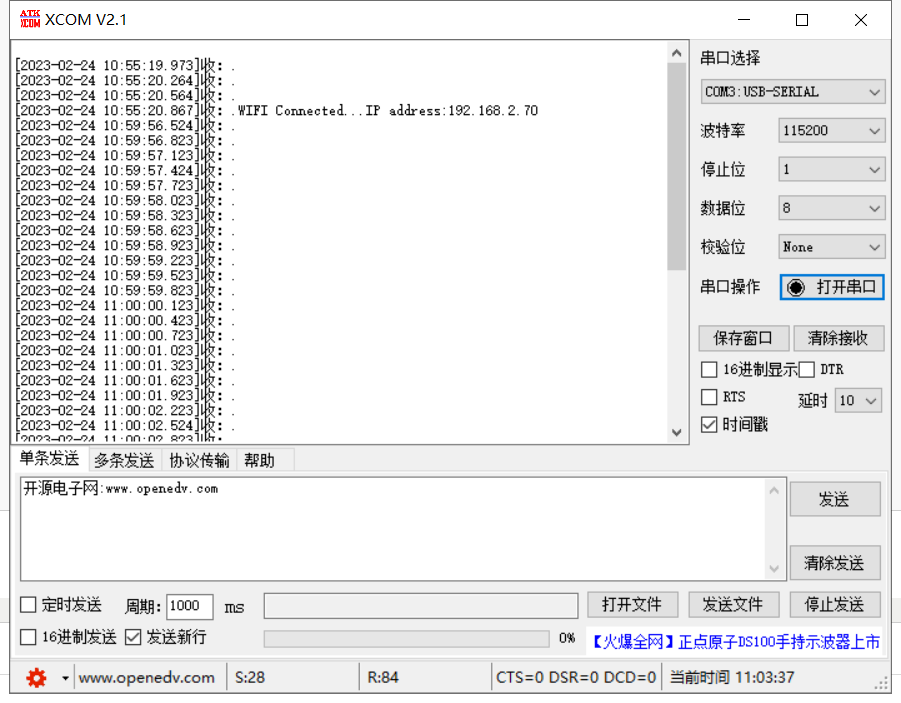Enable the 16进制显示 hex display checkbox

tap(709, 369)
